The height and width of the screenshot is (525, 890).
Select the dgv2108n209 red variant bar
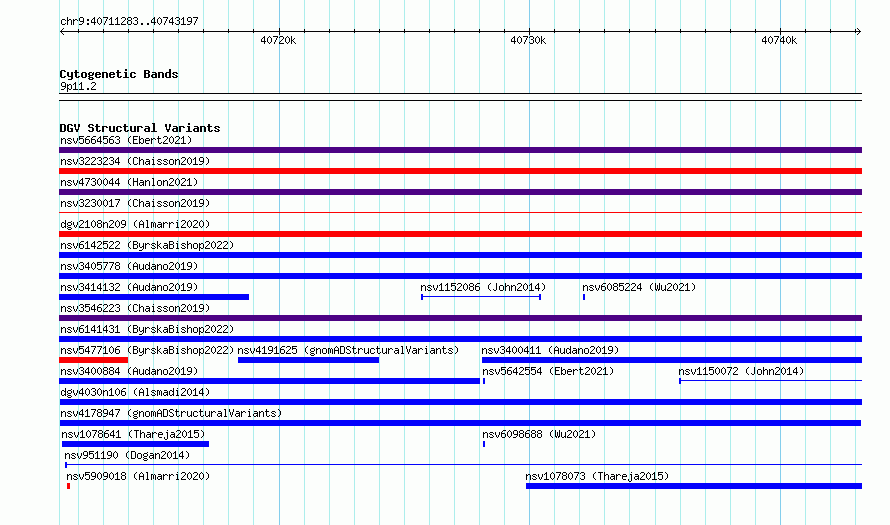pos(460,234)
